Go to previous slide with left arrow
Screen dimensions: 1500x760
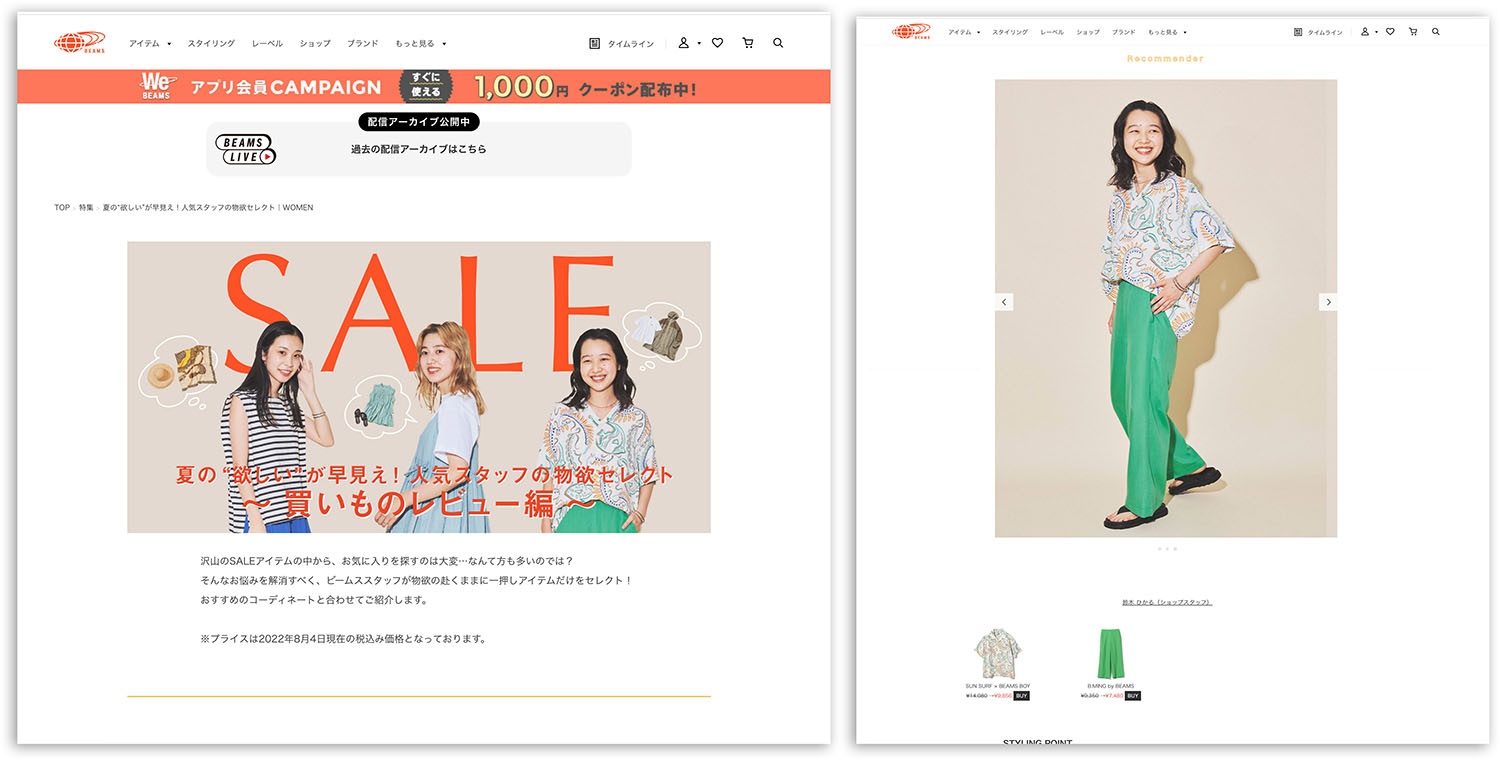click(1005, 302)
